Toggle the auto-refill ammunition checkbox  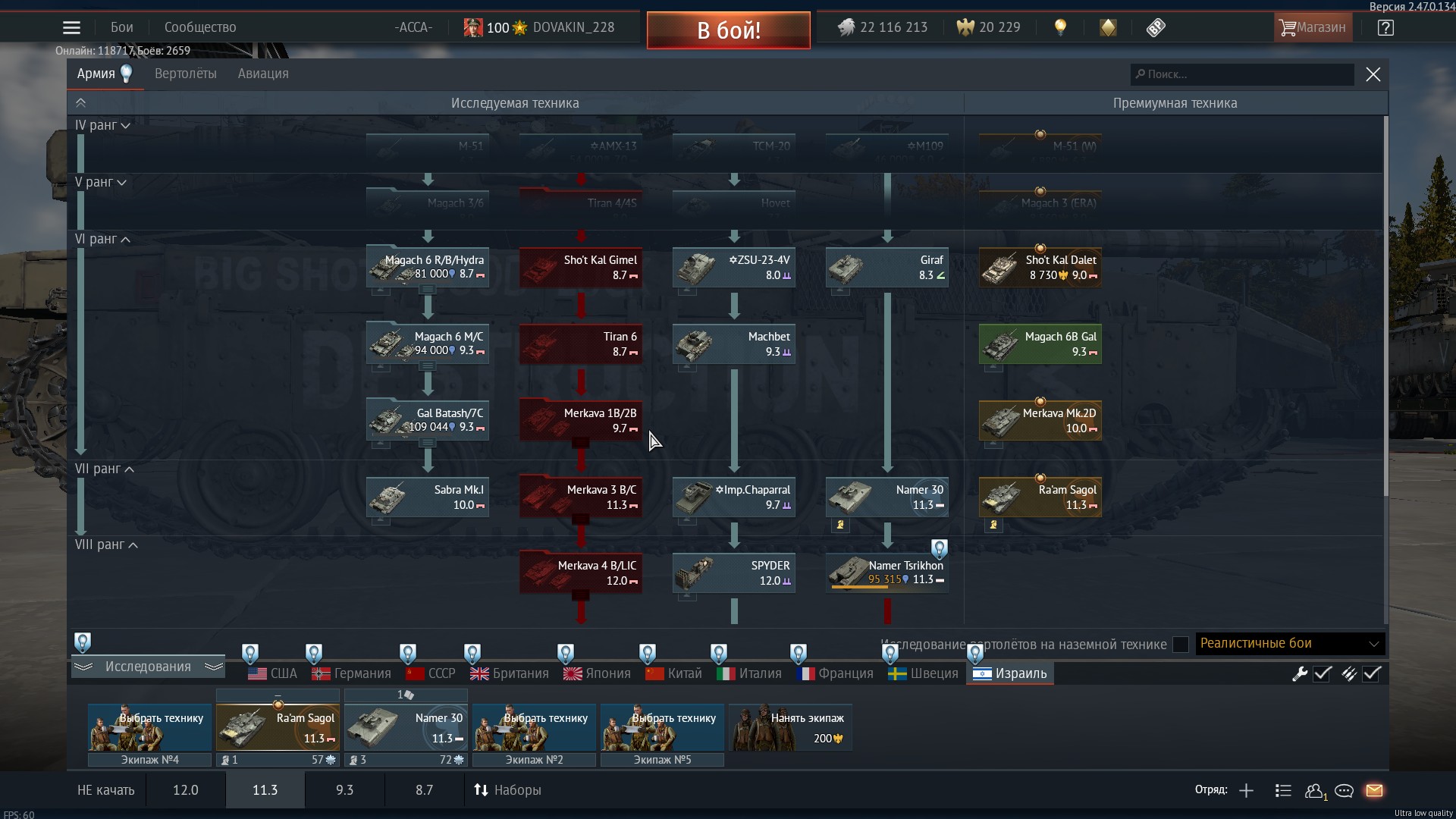point(1372,673)
